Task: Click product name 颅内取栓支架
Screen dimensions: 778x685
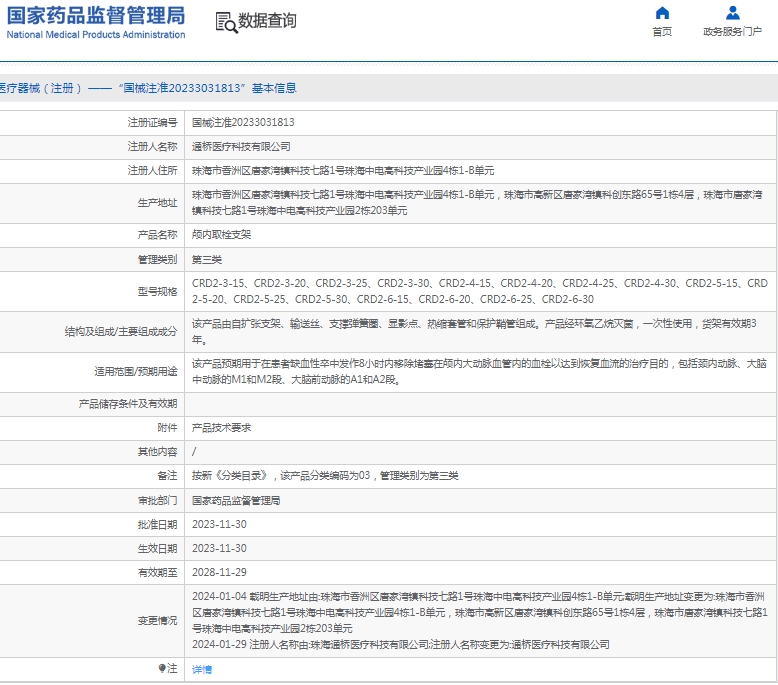Action: [x=221, y=235]
